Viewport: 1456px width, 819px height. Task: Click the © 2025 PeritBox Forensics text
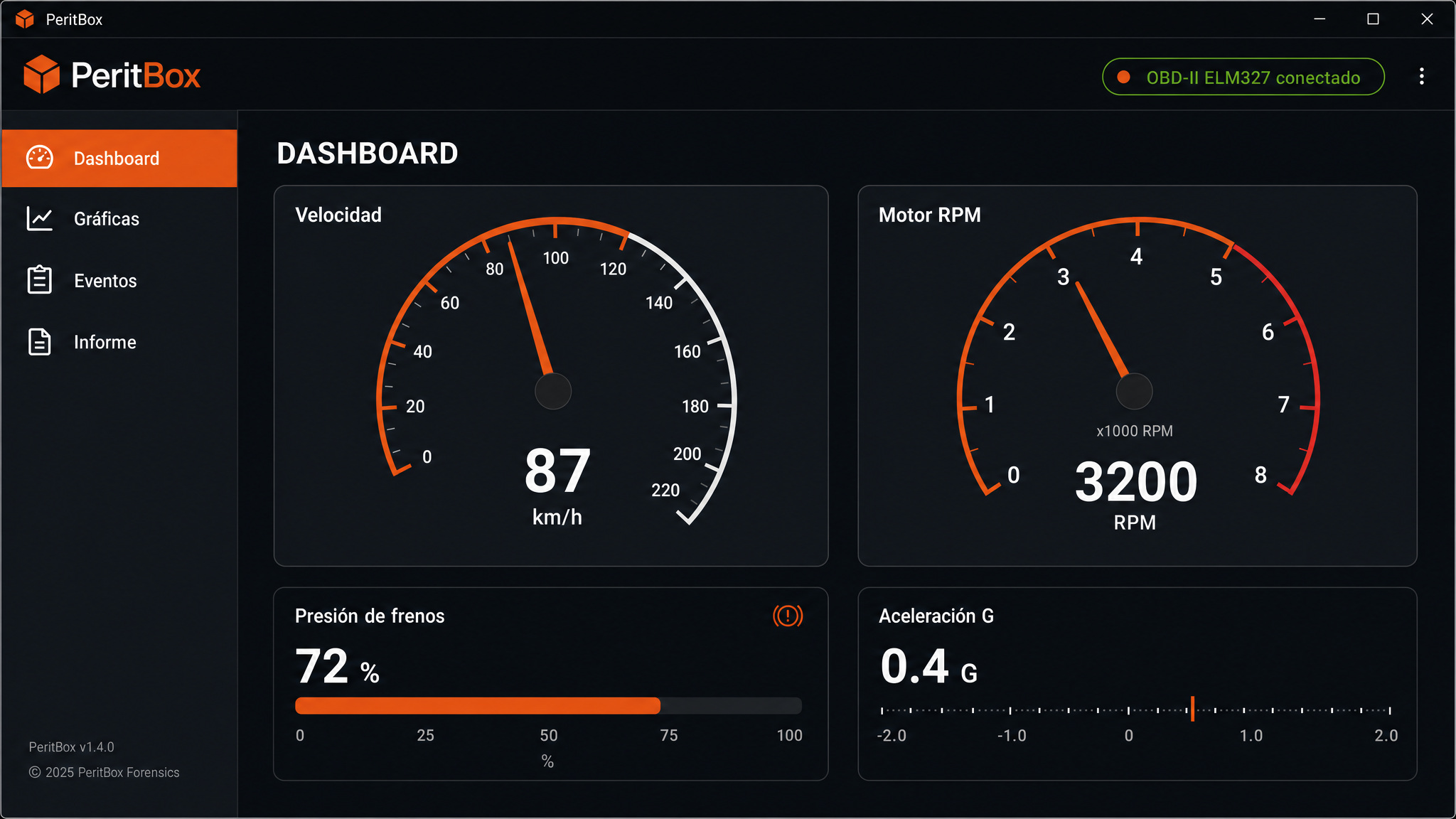click(x=104, y=772)
